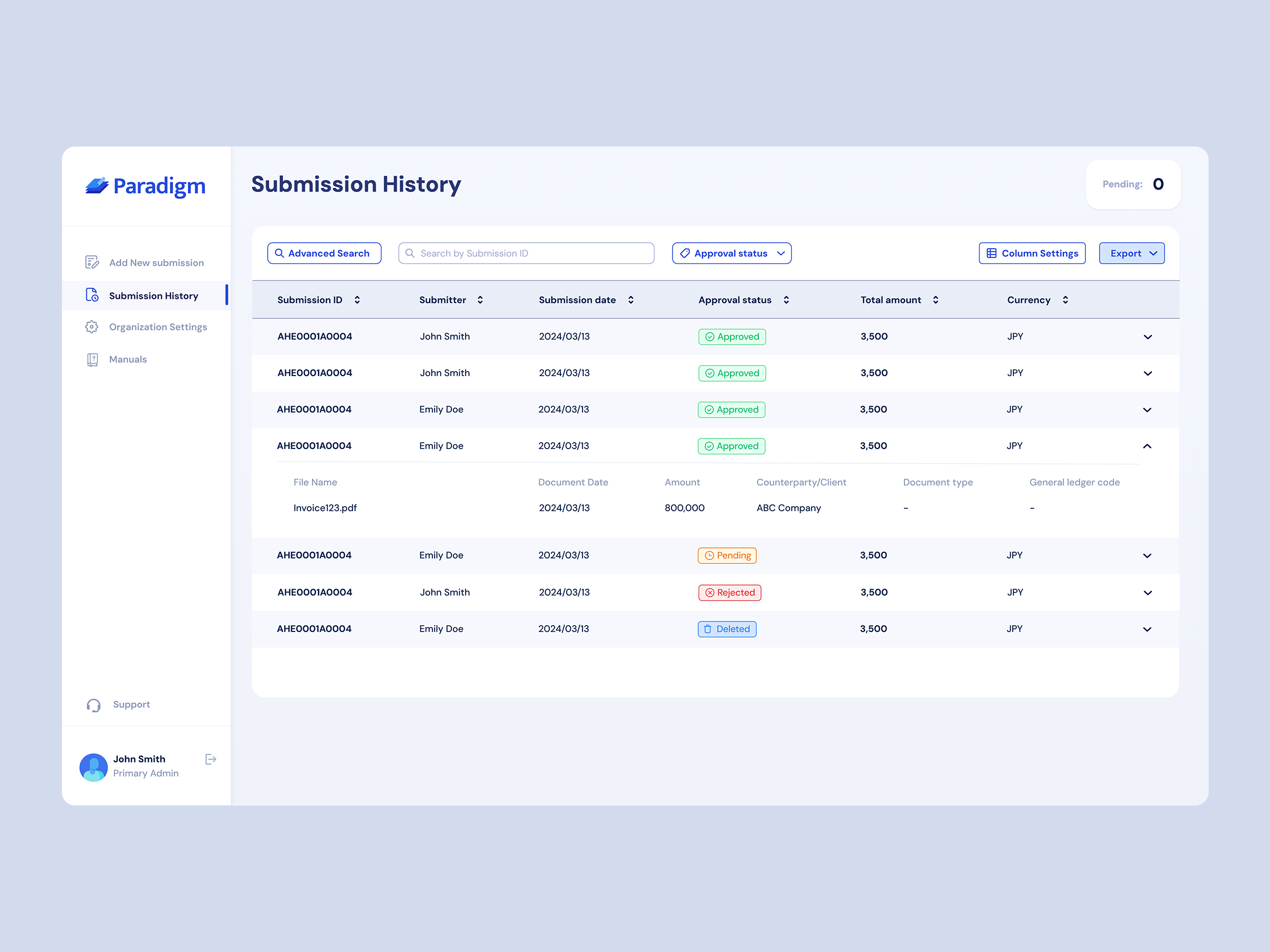Click John Smith's profile avatar
Screen dimensions: 1270x952
coord(94,767)
